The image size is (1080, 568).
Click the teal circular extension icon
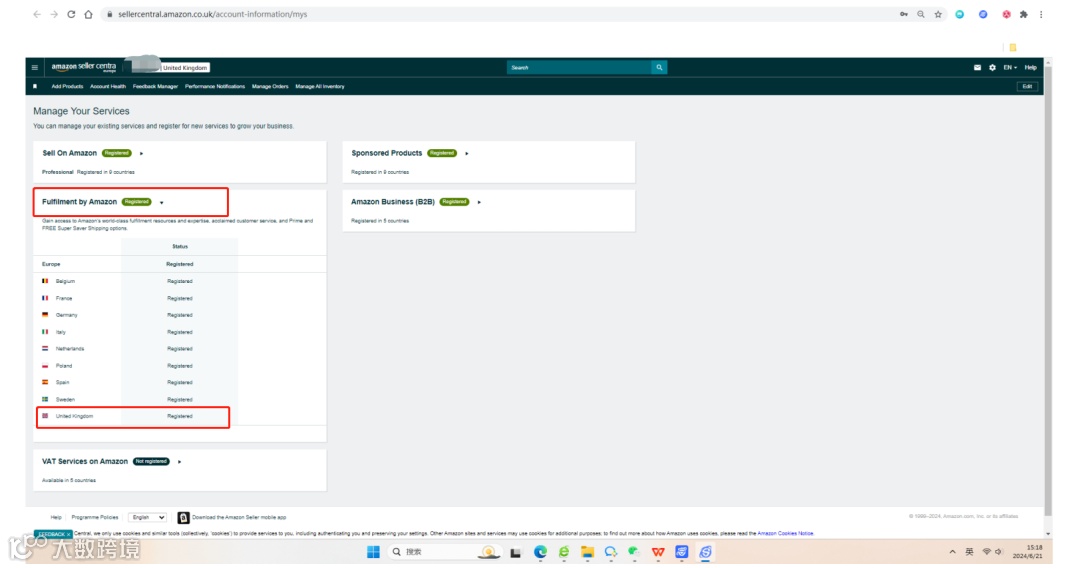pos(959,14)
